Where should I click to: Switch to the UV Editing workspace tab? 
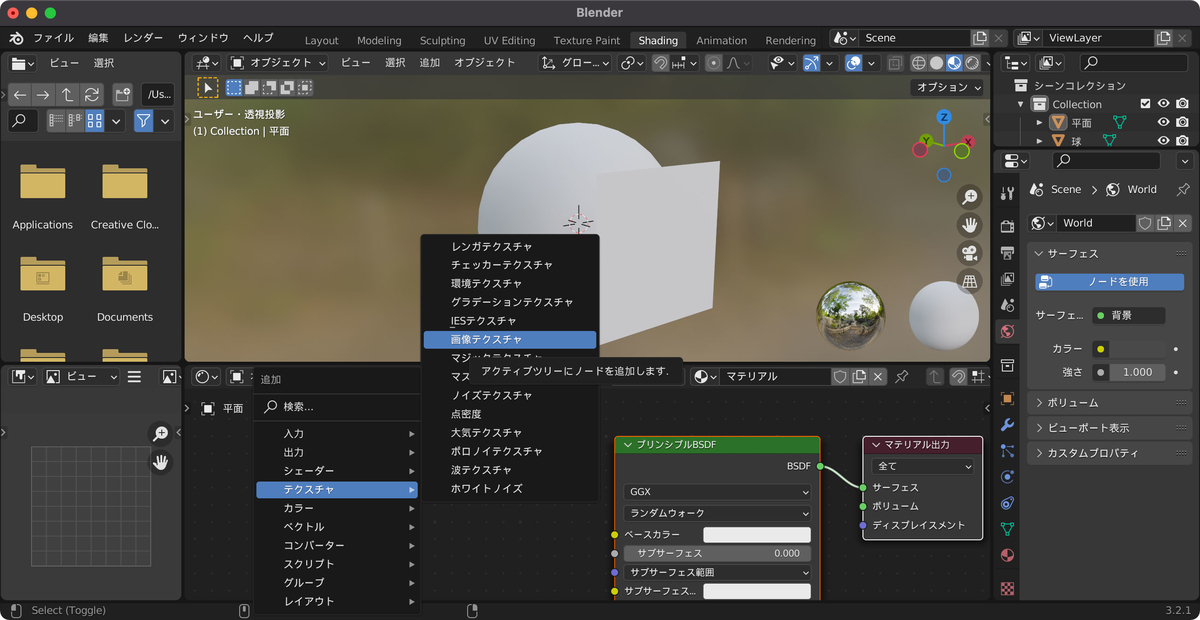point(509,40)
